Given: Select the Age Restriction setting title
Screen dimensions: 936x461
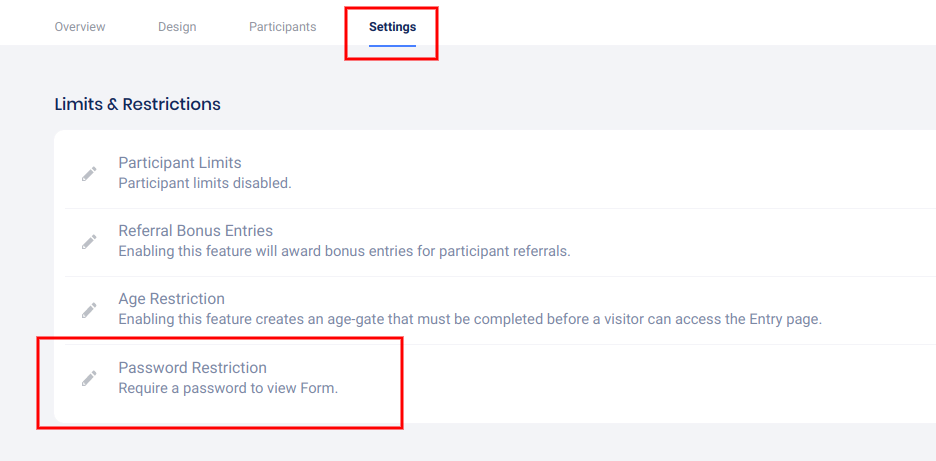Looking at the screenshot, I should [x=171, y=299].
